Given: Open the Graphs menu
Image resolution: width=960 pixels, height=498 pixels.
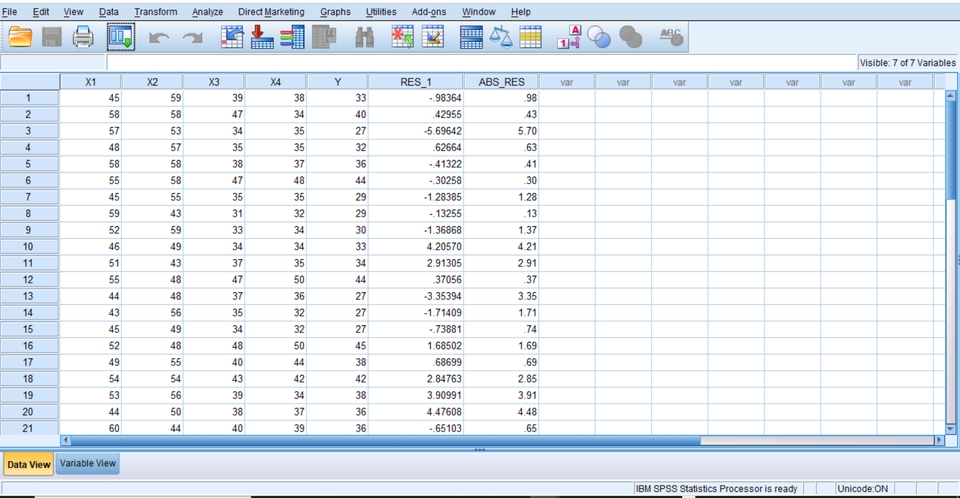Looking at the screenshot, I should (x=336, y=12).
